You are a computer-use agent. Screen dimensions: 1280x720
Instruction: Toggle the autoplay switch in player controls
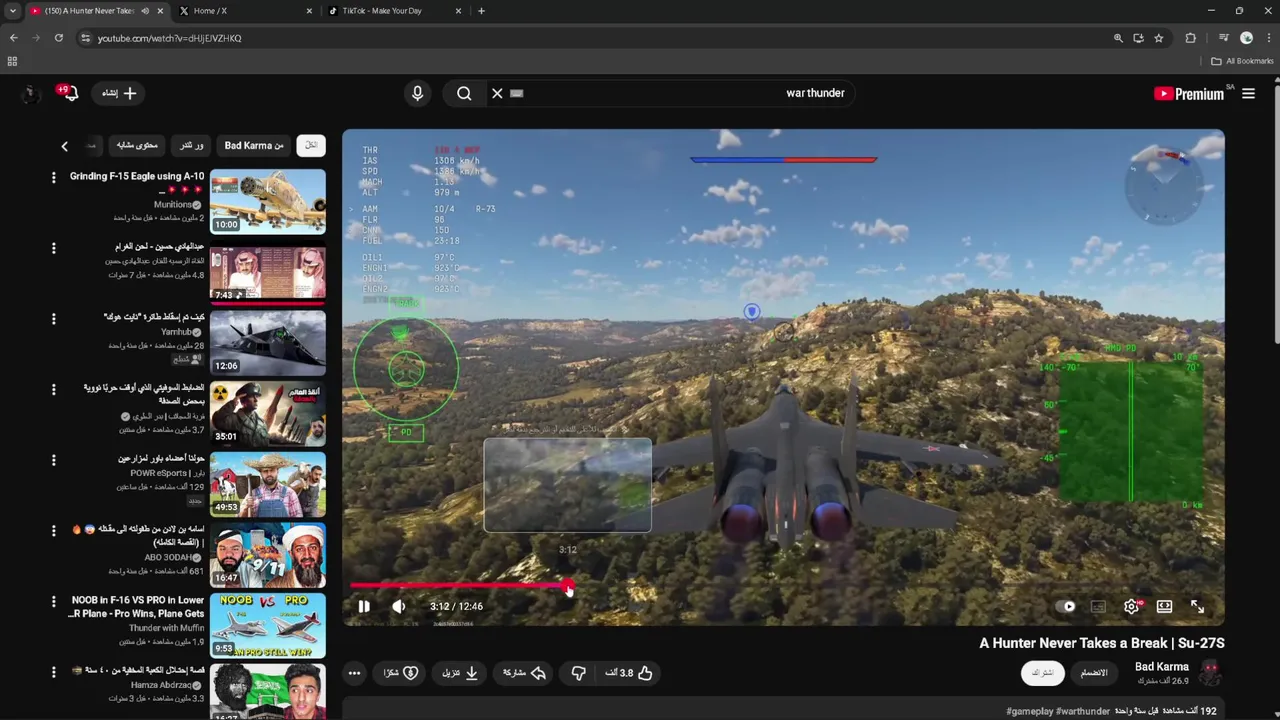(1068, 606)
